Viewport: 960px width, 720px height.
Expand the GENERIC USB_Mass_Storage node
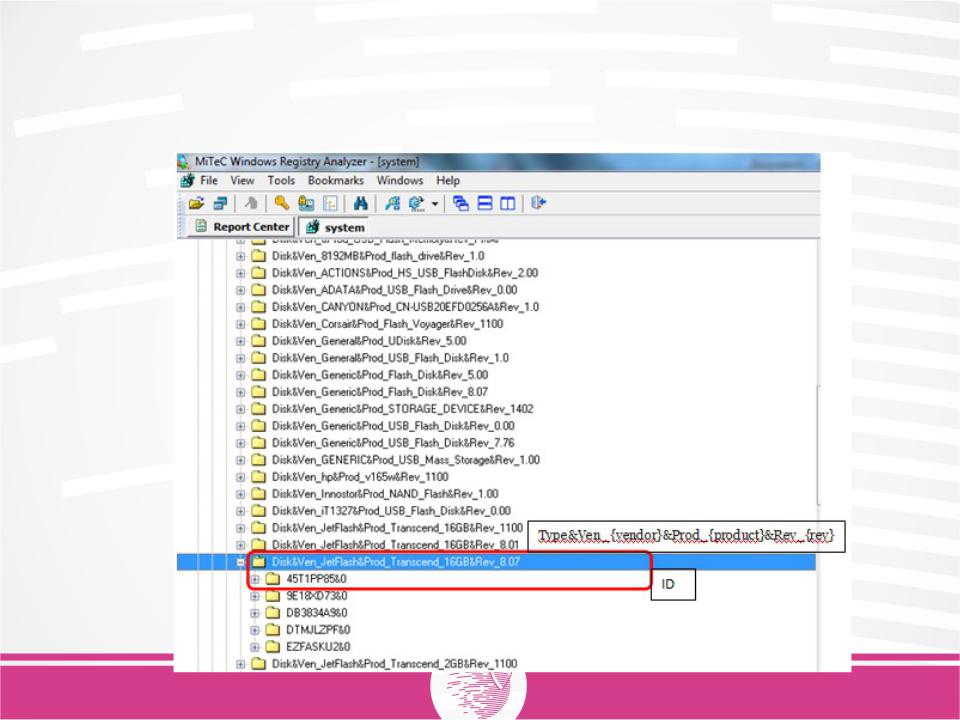(x=241, y=460)
